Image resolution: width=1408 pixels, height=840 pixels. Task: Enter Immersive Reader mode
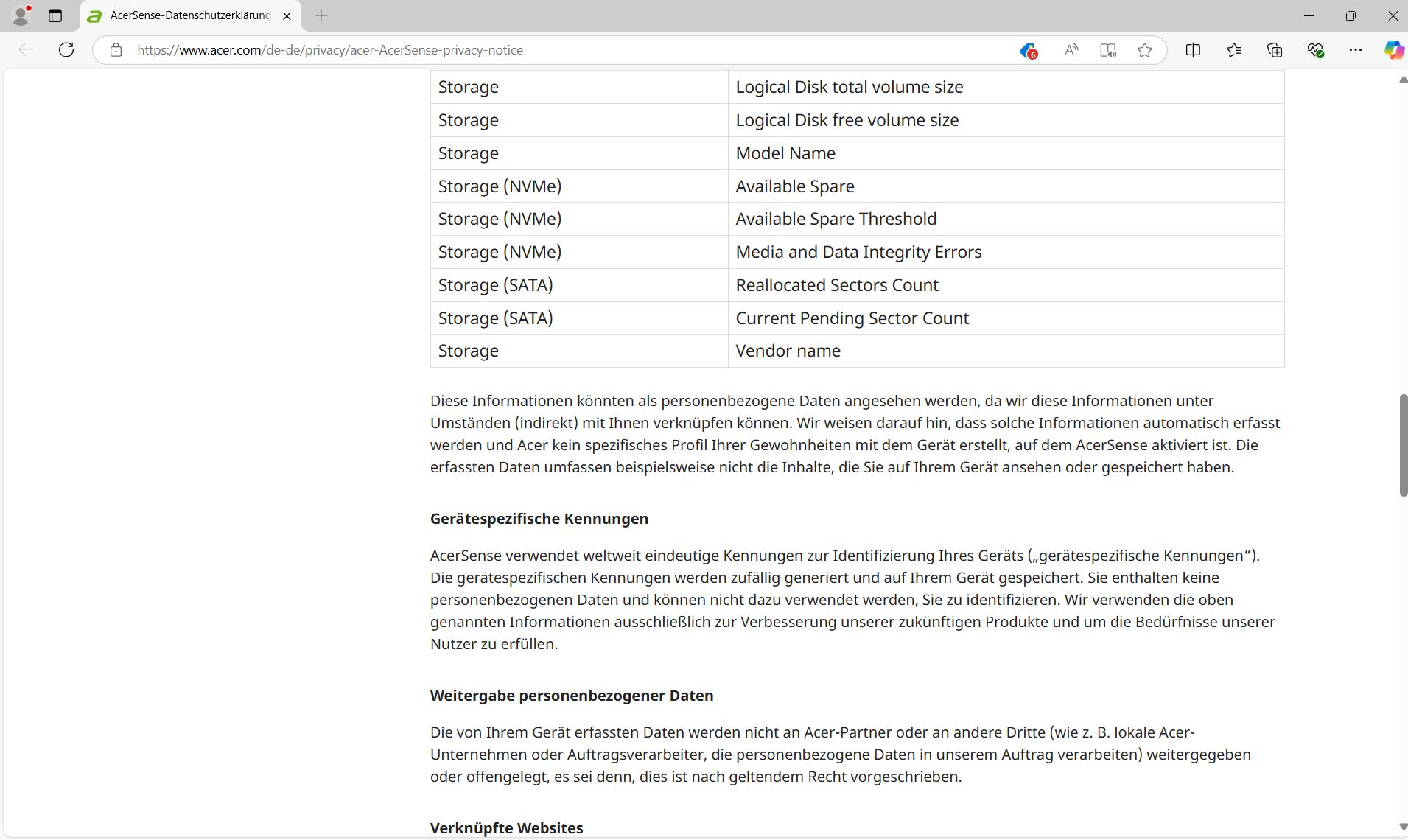pos(1108,50)
